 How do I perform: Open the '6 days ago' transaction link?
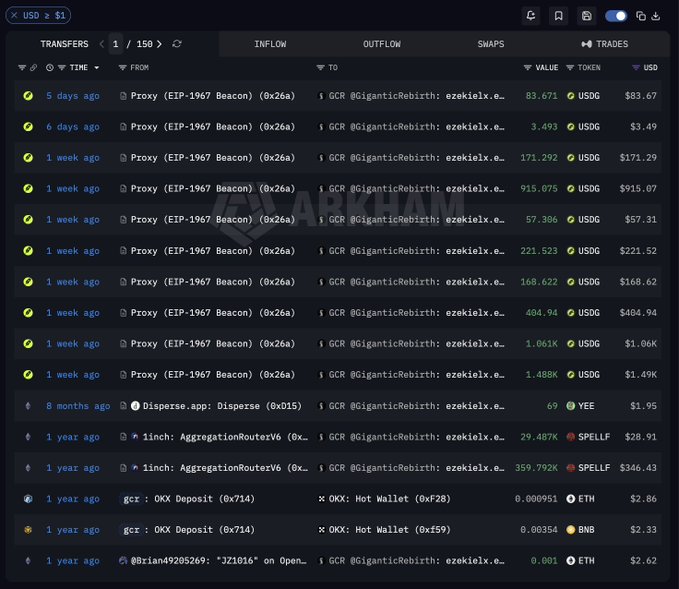73,127
